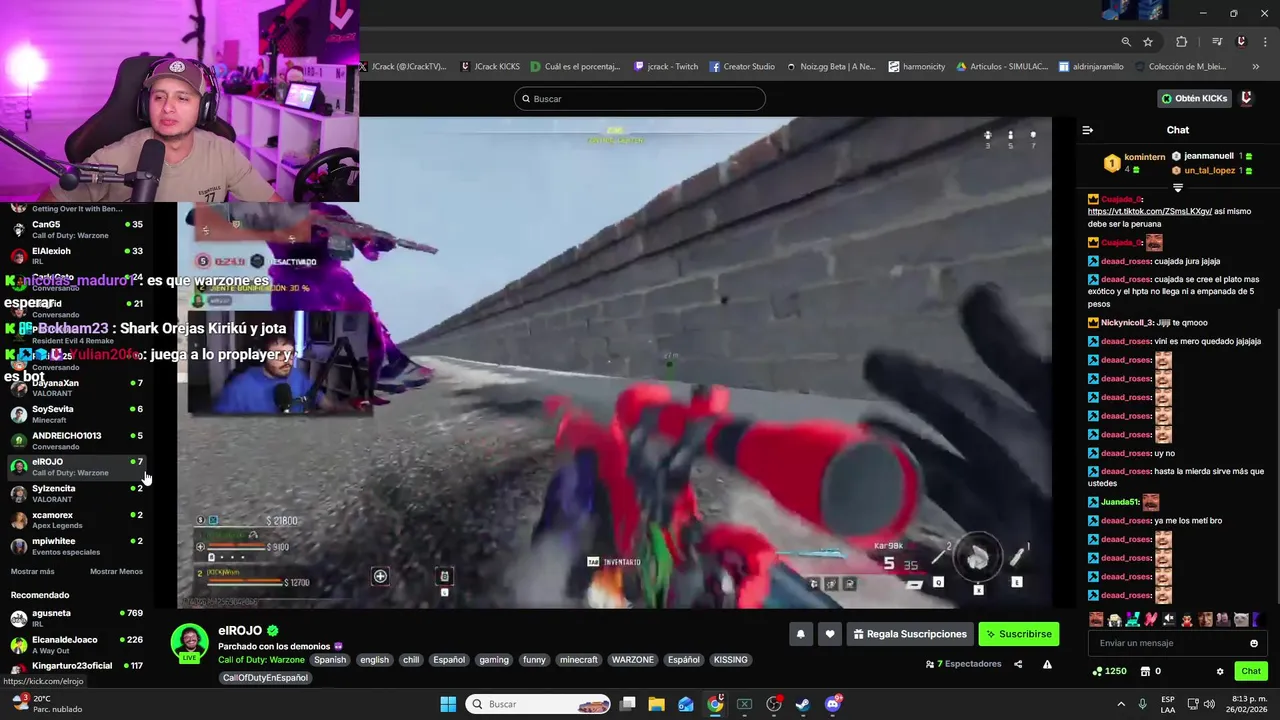Open the xcamorex channel in the sidebar

tap(76, 520)
